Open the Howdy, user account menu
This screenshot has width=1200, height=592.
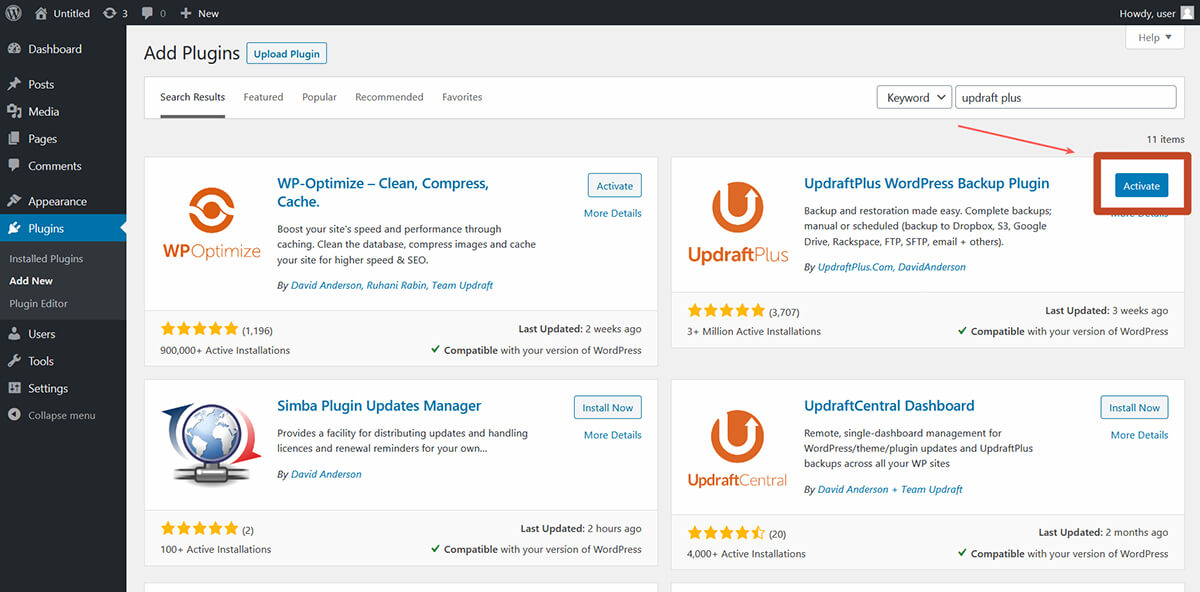[1156, 13]
